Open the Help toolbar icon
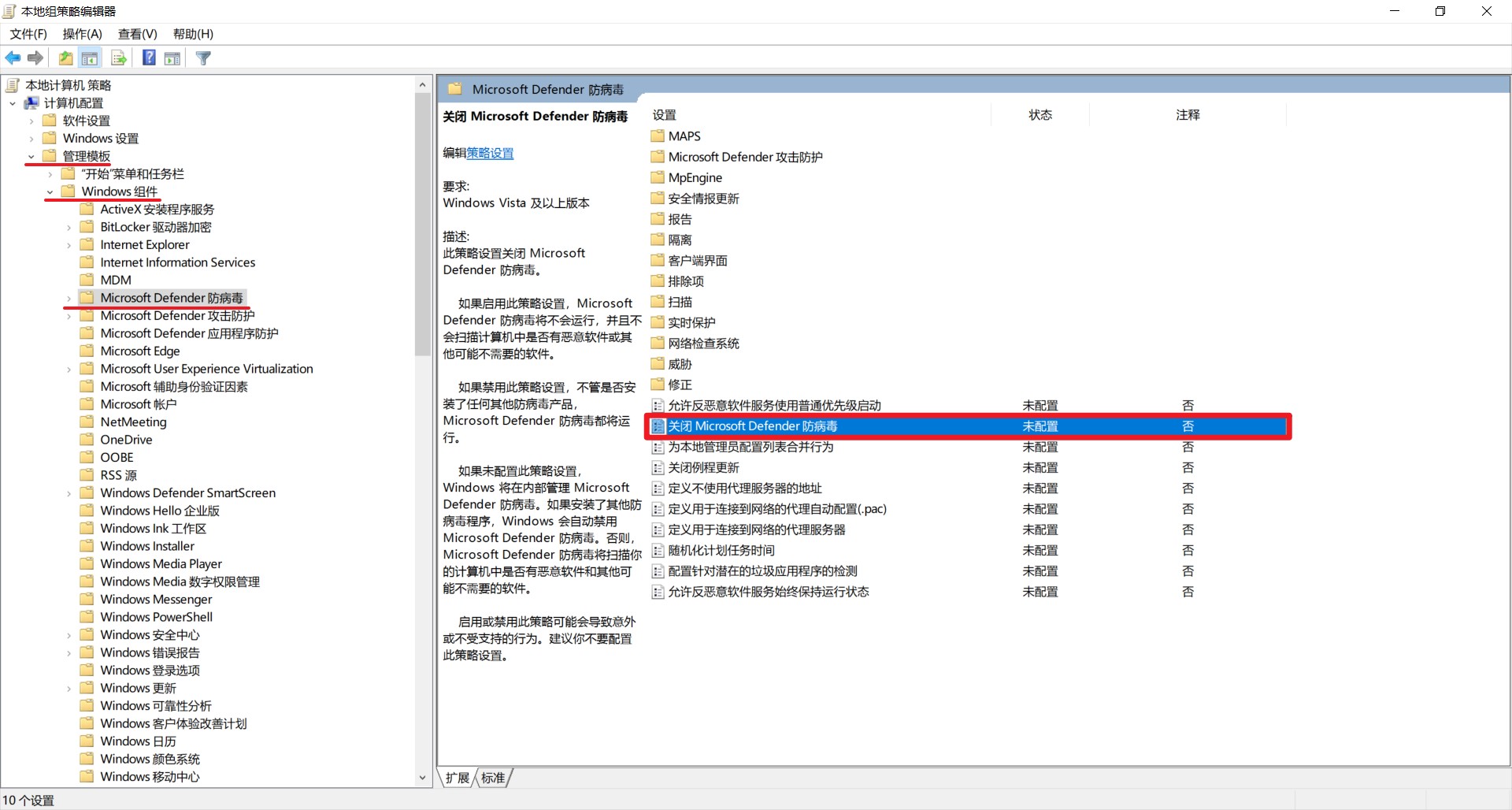The height and width of the screenshot is (810, 1512). [x=149, y=58]
